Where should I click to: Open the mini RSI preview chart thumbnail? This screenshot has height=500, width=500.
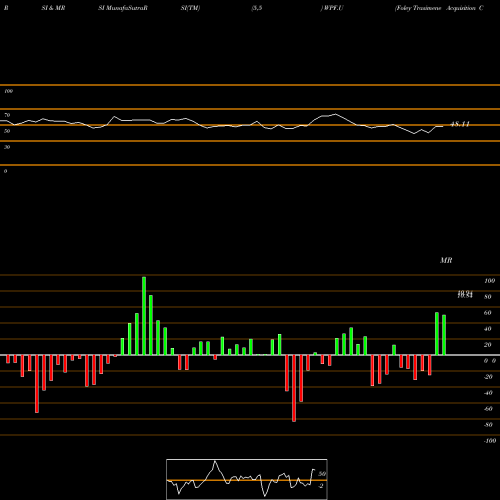tap(247, 479)
